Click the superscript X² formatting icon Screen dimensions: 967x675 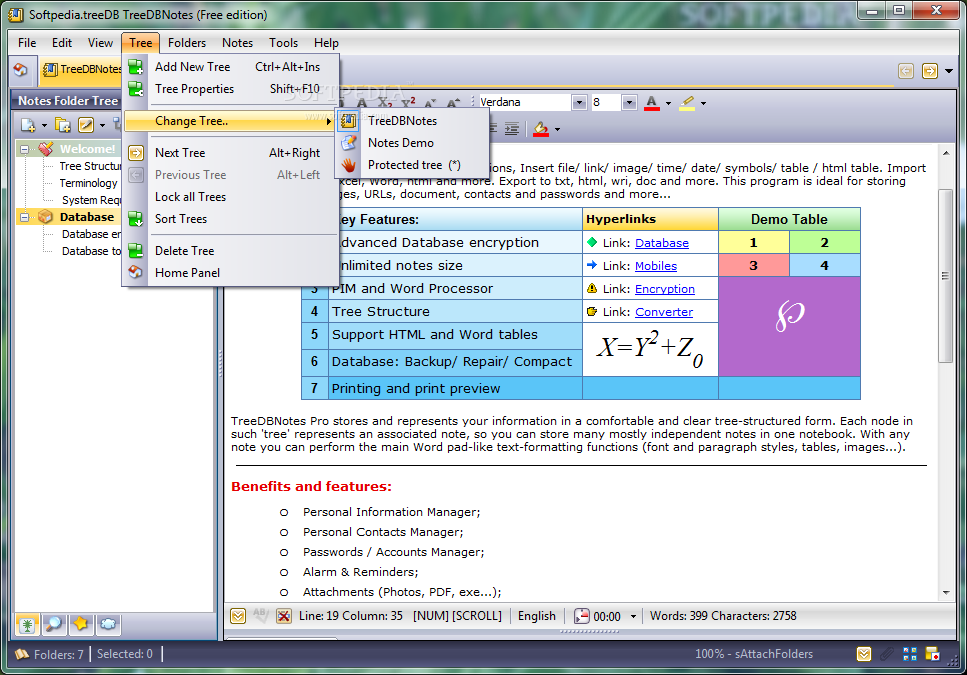pyautogui.click(x=408, y=102)
